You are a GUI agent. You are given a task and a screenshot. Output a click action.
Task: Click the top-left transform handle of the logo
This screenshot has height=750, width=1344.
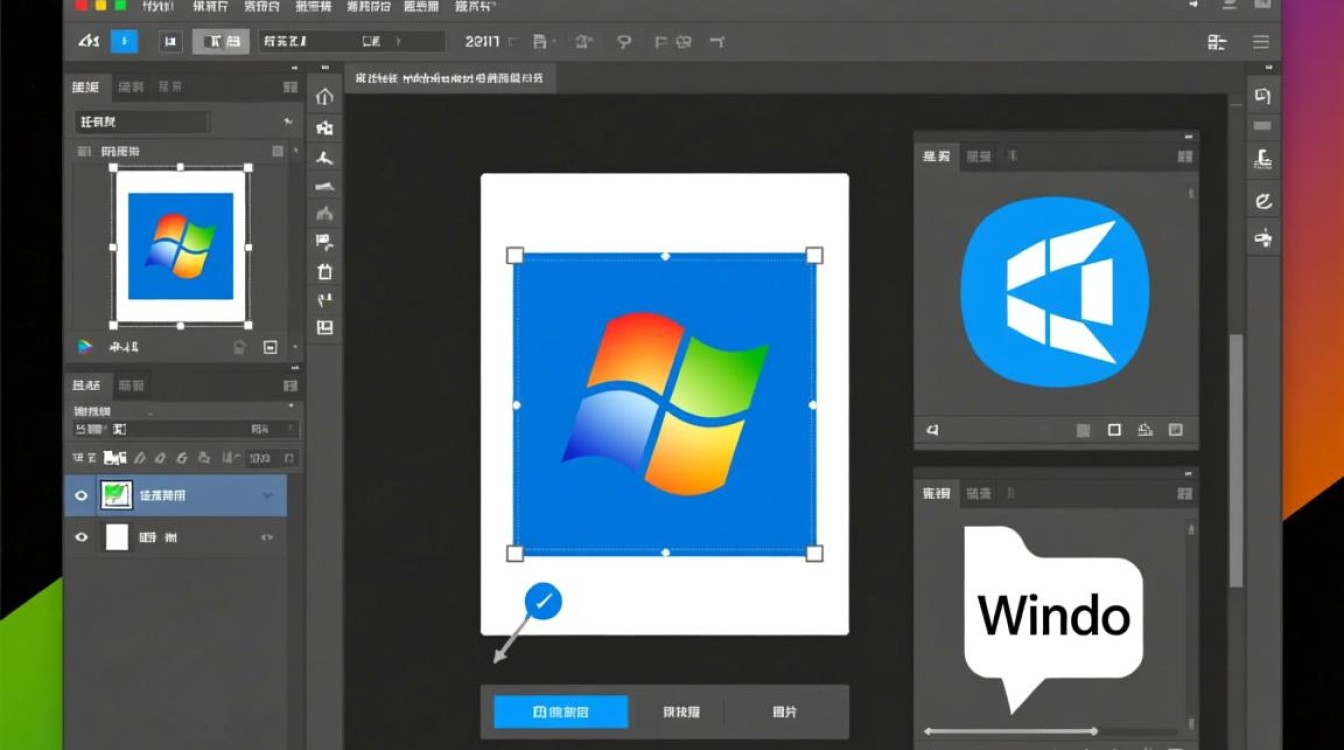click(515, 255)
